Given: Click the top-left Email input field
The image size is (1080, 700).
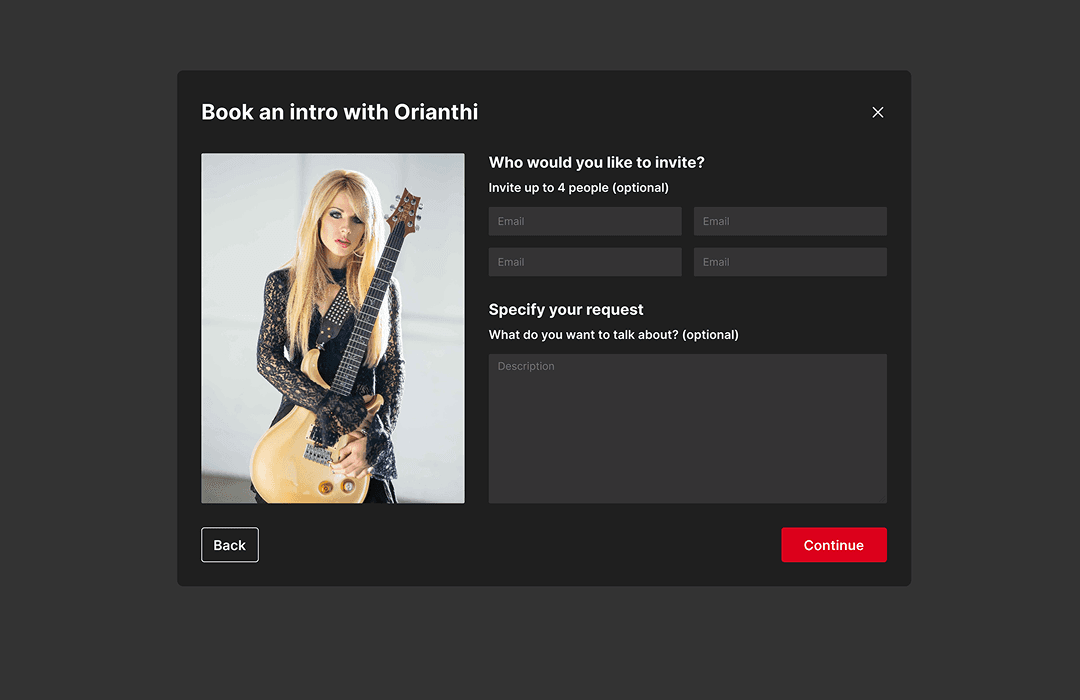Looking at the screenshot, I should 585,221.
